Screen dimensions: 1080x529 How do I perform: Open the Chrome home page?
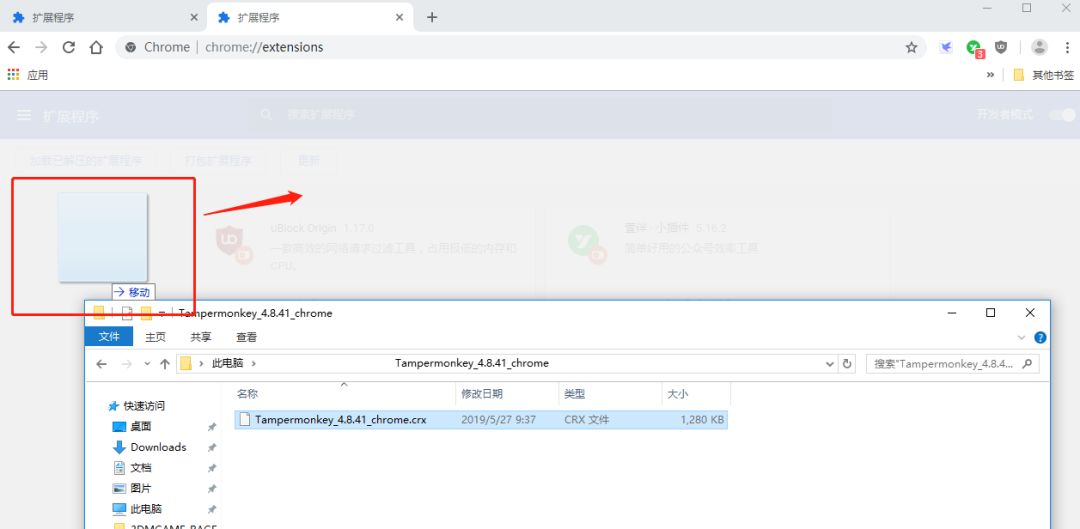pyautogui.click(x=96, y=47)
